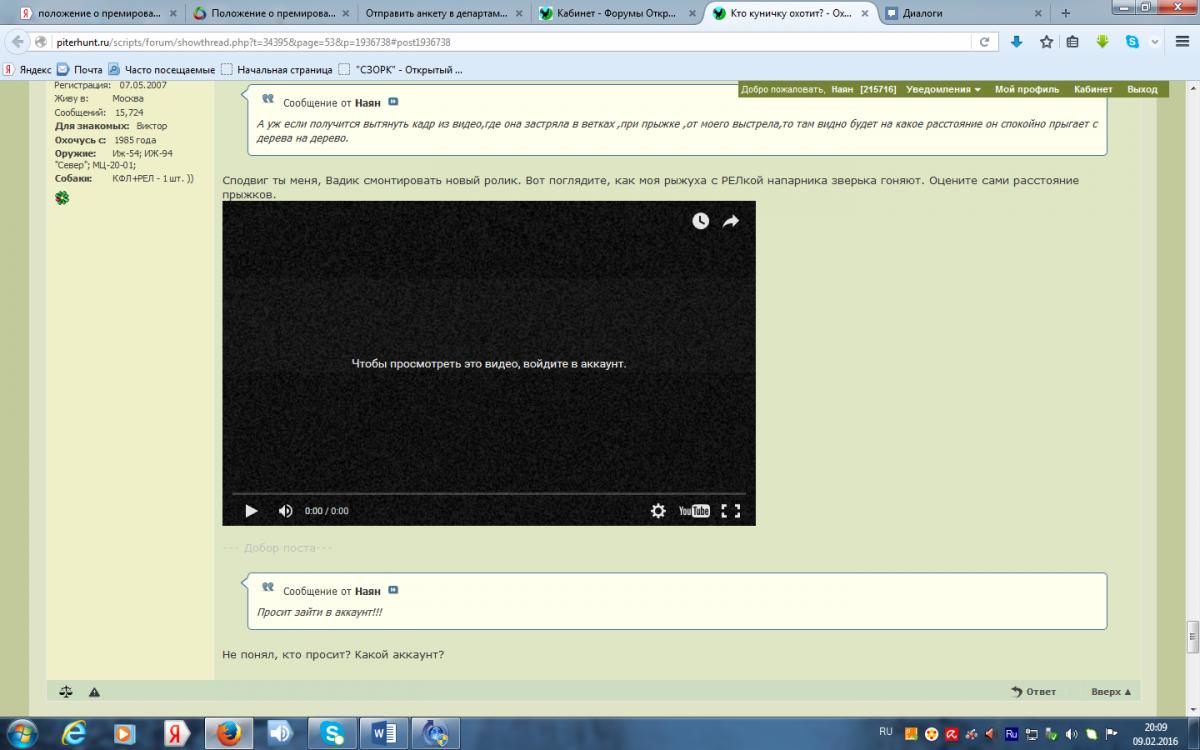The height and width of the screenshot is (750, 1200).
Task: Open a new browser tab
Action: click(1068, 14)
